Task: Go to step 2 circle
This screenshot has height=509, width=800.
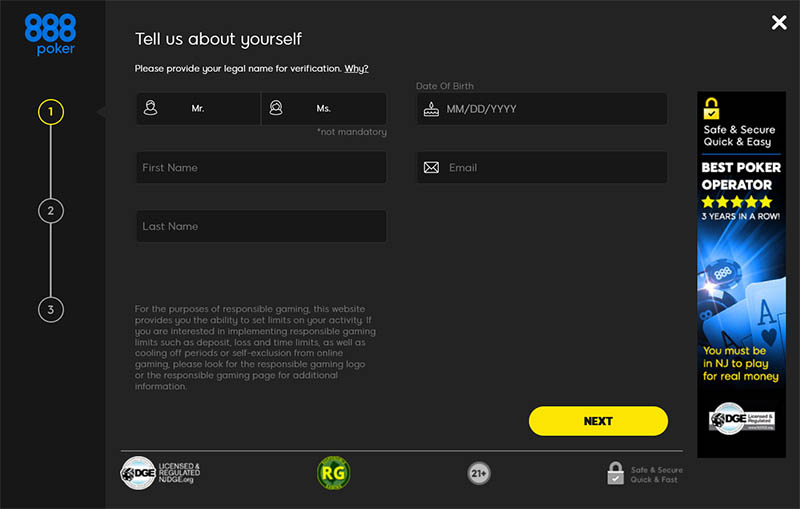Action: pyautogui.click(x=51, y=211)
